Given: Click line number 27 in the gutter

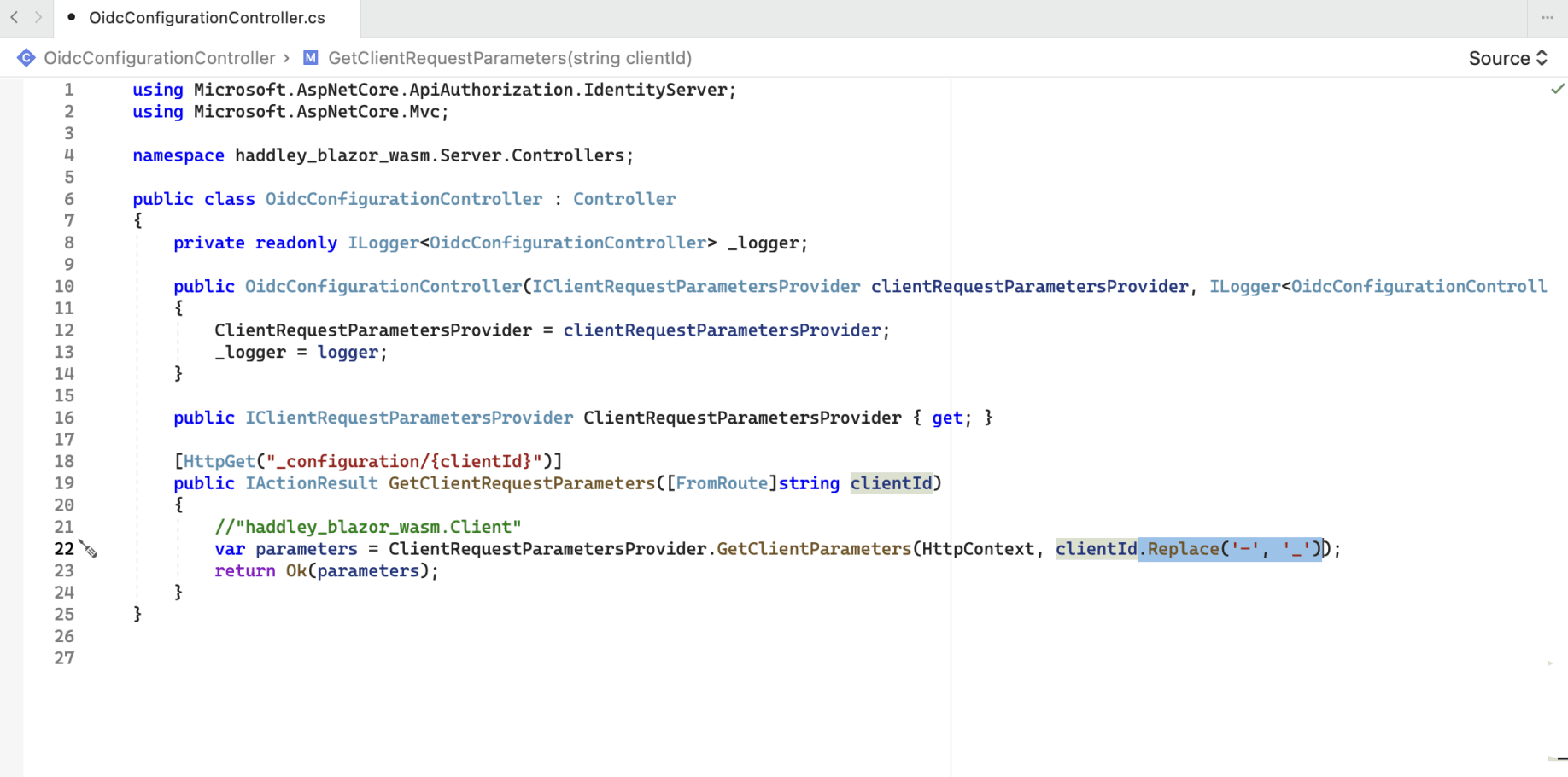Looking at the screenshot, I should tap(64, 658).
